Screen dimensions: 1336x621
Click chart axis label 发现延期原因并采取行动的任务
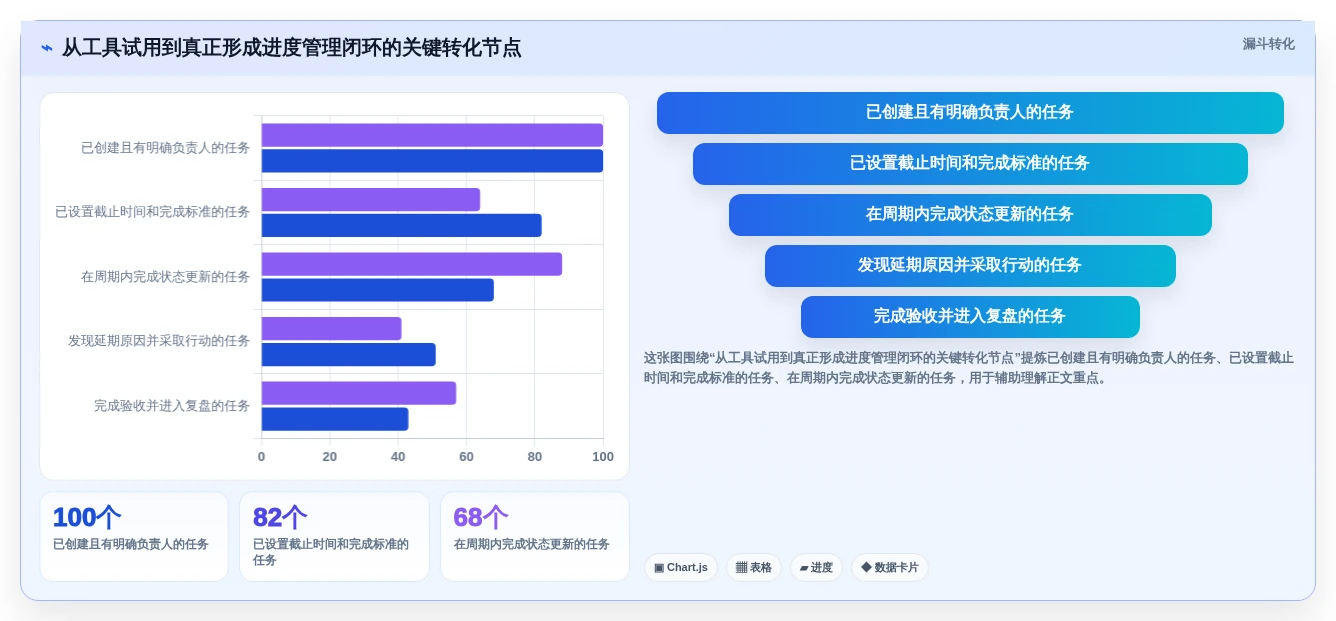click(x=159, y=341)
